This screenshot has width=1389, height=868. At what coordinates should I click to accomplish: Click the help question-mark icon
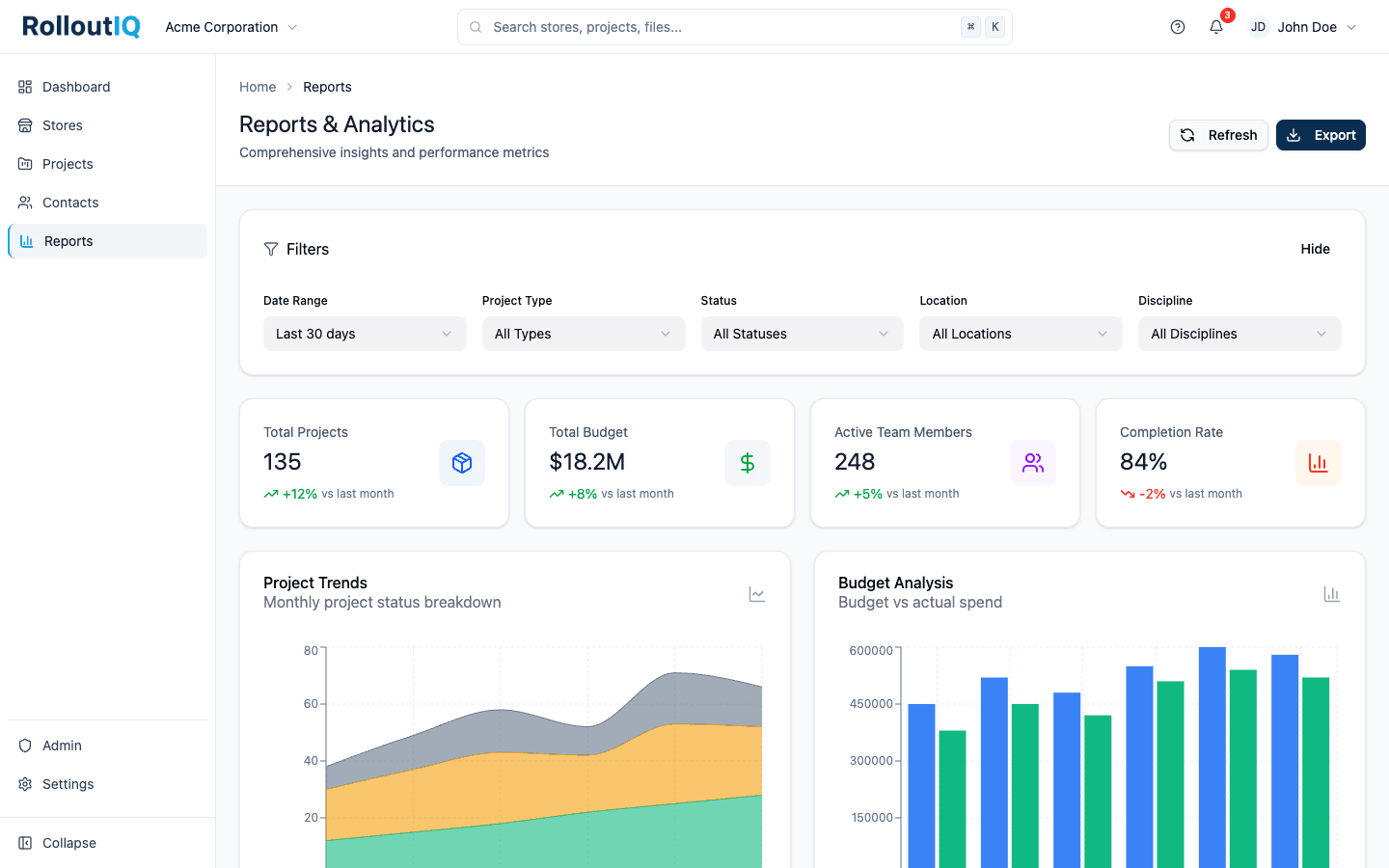[1177, 26]
